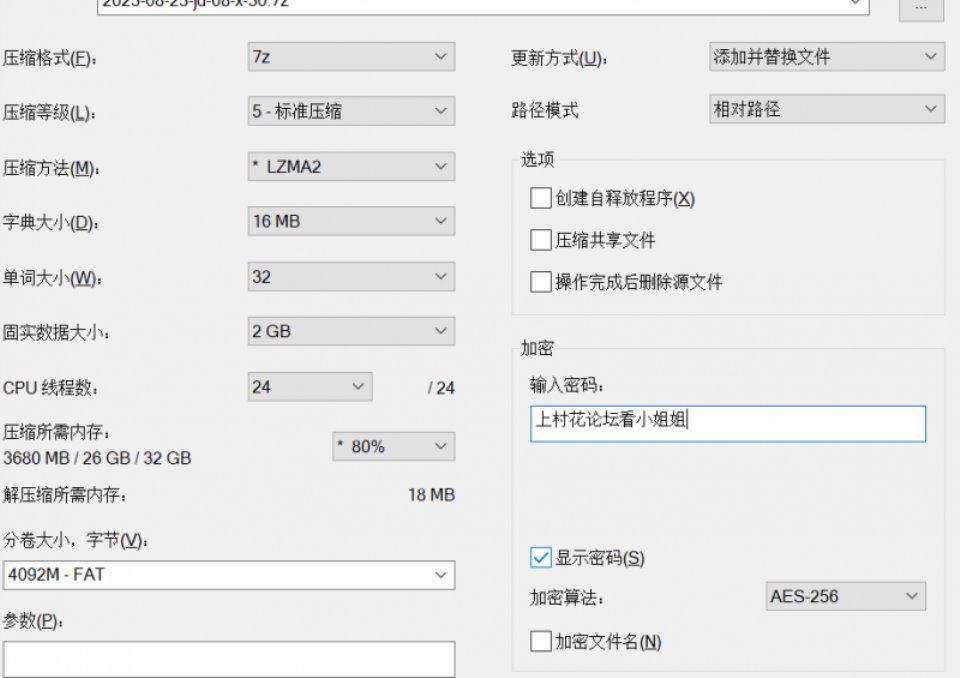Screen dimensions: 960x678
Task: Open the 路径模式 相对路径 dropdown
Action: (827, 109)
